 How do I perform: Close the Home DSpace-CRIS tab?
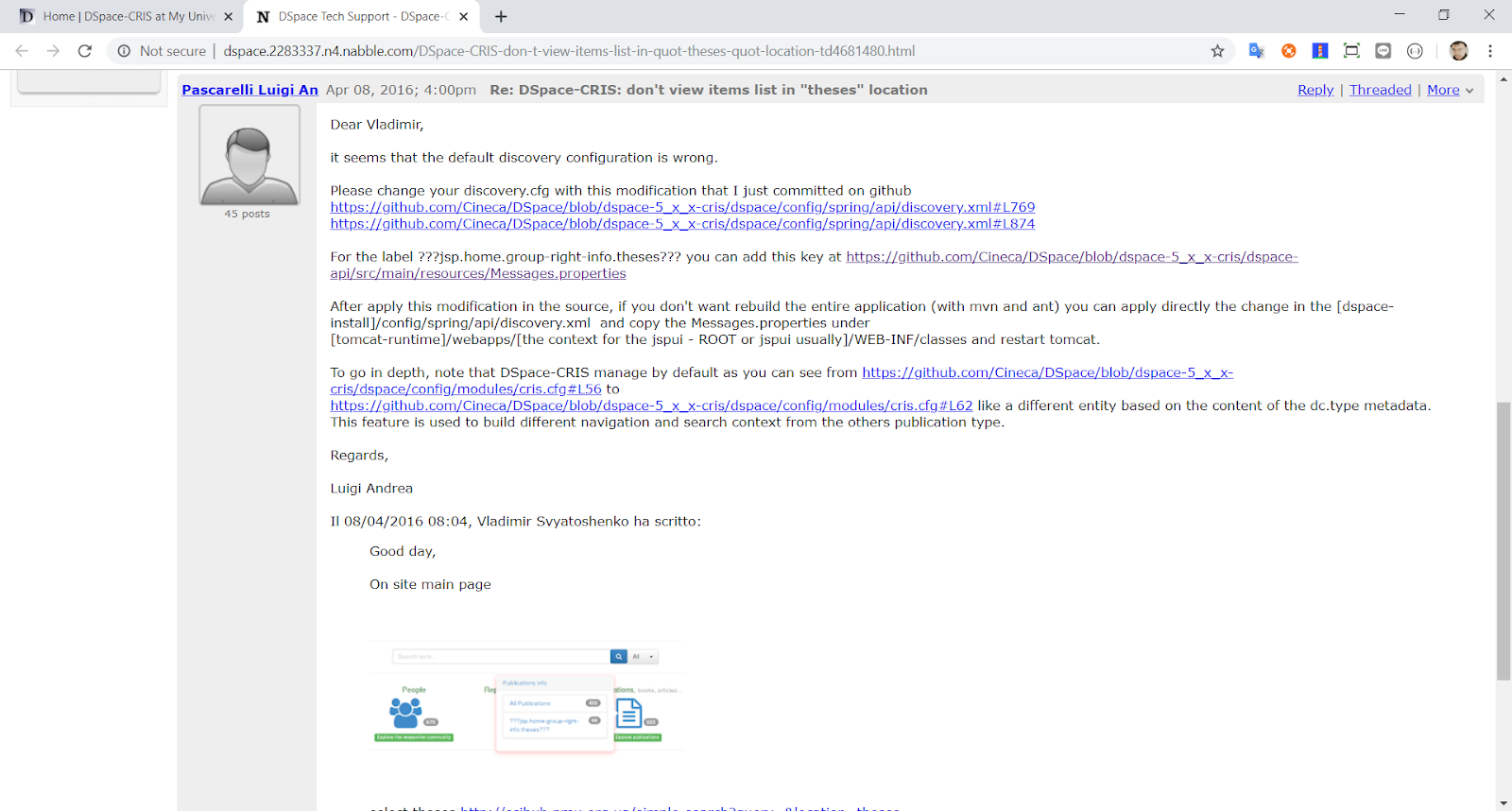pos(228,16)
